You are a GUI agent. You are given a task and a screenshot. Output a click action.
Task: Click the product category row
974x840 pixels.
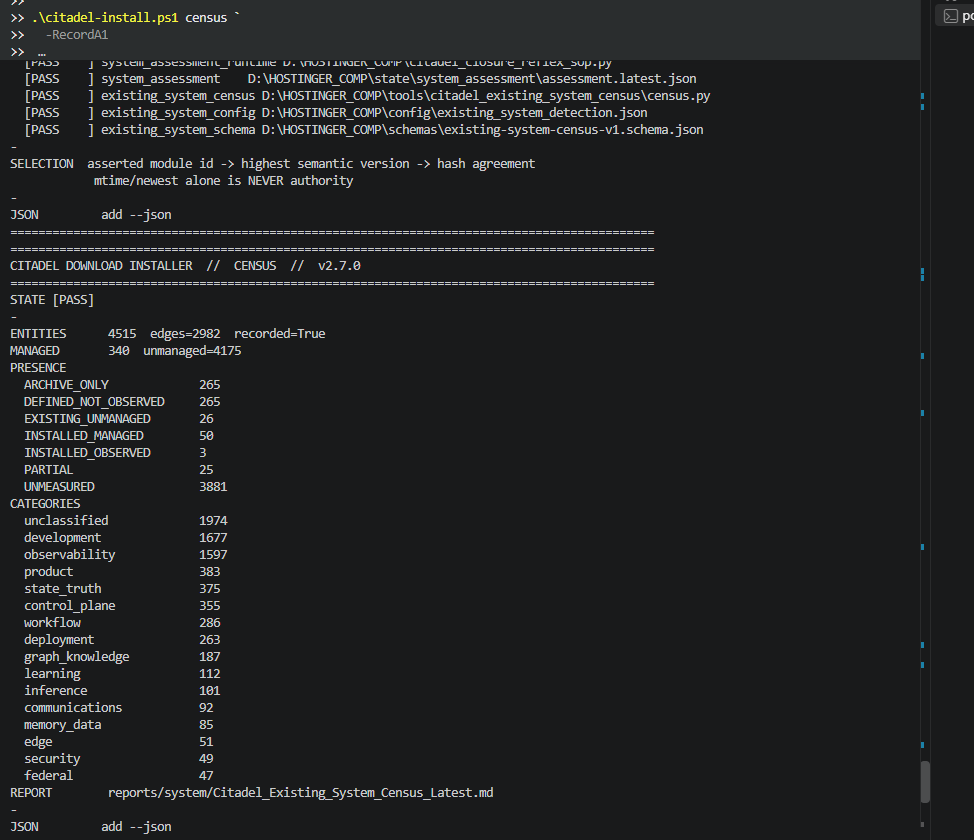(122, 572)
